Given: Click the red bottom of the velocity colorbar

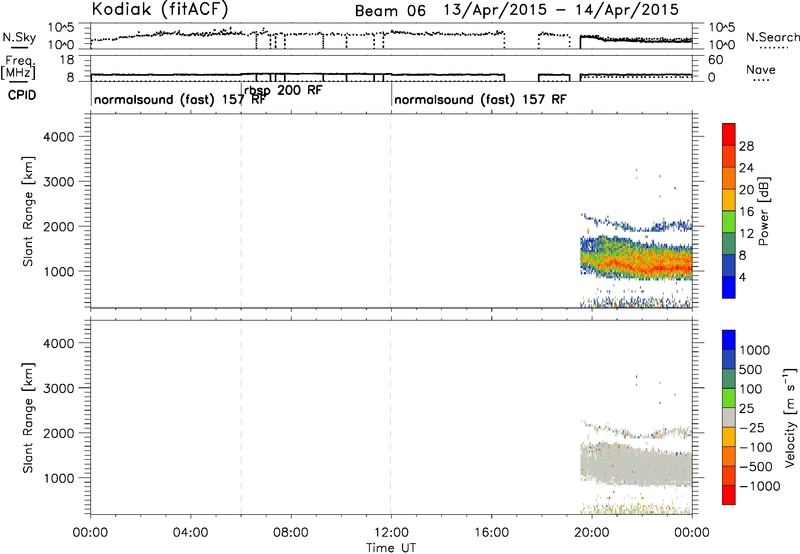Looking at the screenshot, I should (x=729, y=495).
